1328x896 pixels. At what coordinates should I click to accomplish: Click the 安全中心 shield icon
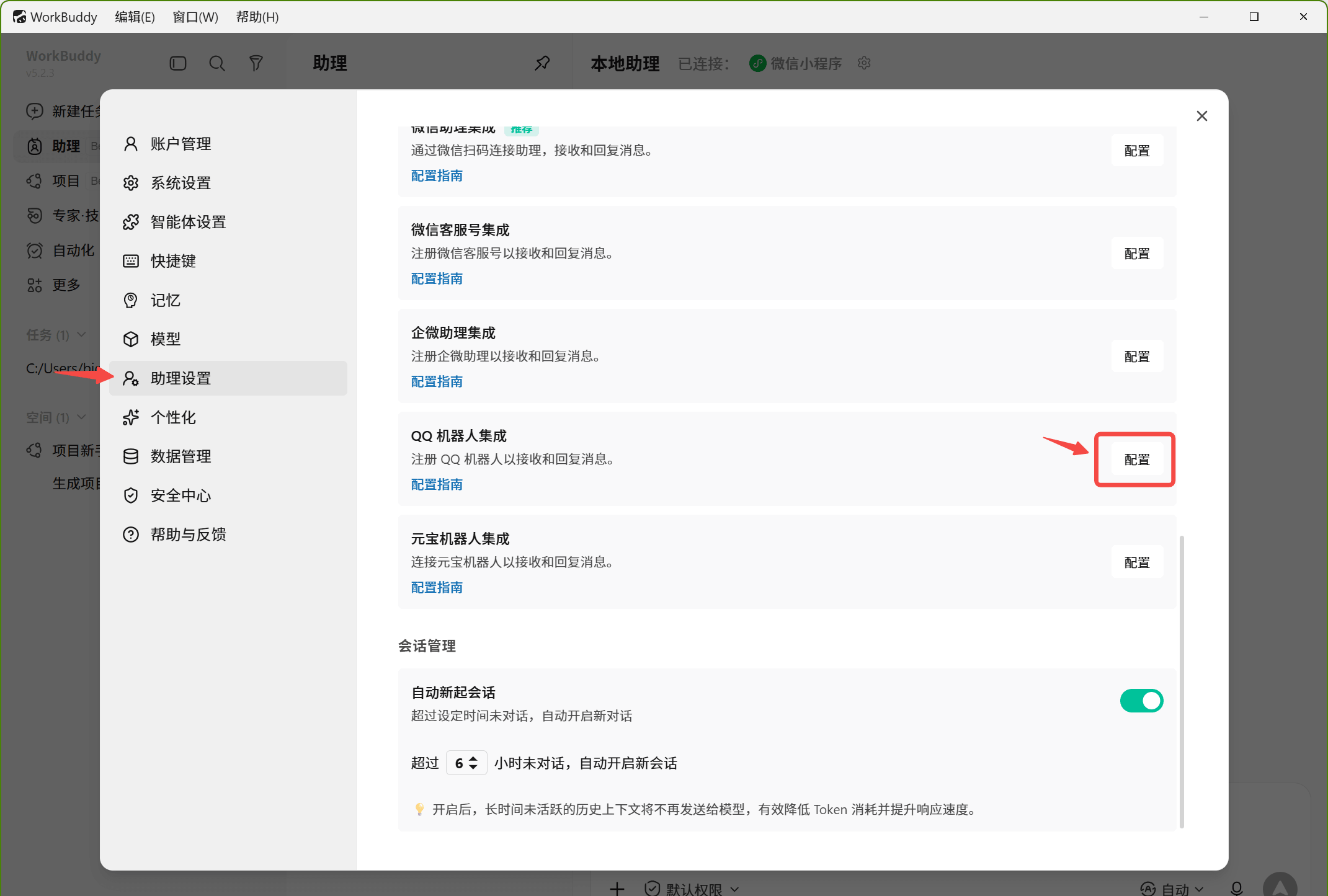point(131,495)
